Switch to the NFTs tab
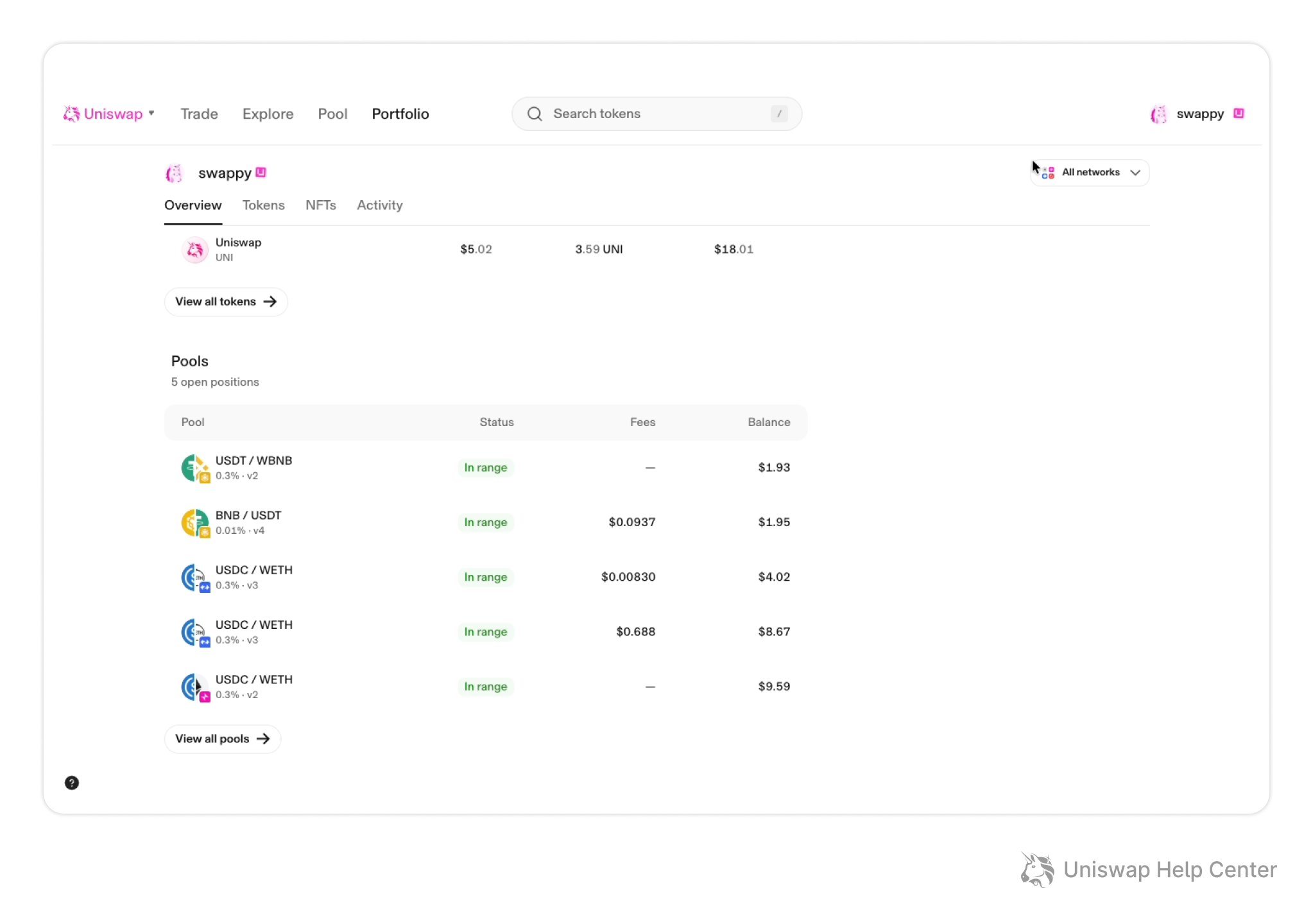Viewport: 1313px width, 924px height. tap(321, 205)
